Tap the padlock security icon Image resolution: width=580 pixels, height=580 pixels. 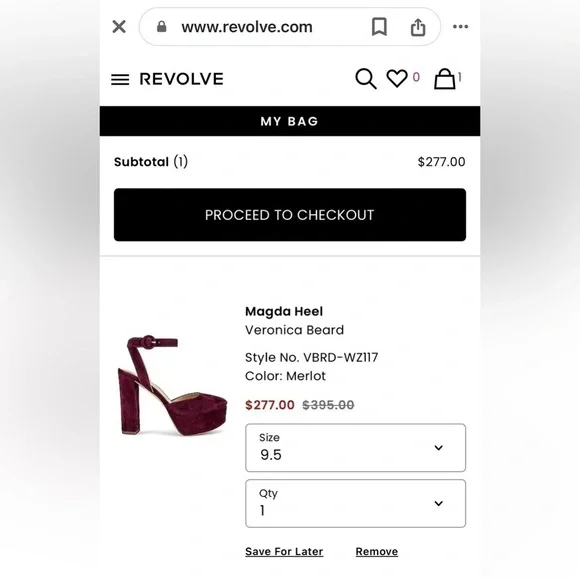tap(162, 27)
